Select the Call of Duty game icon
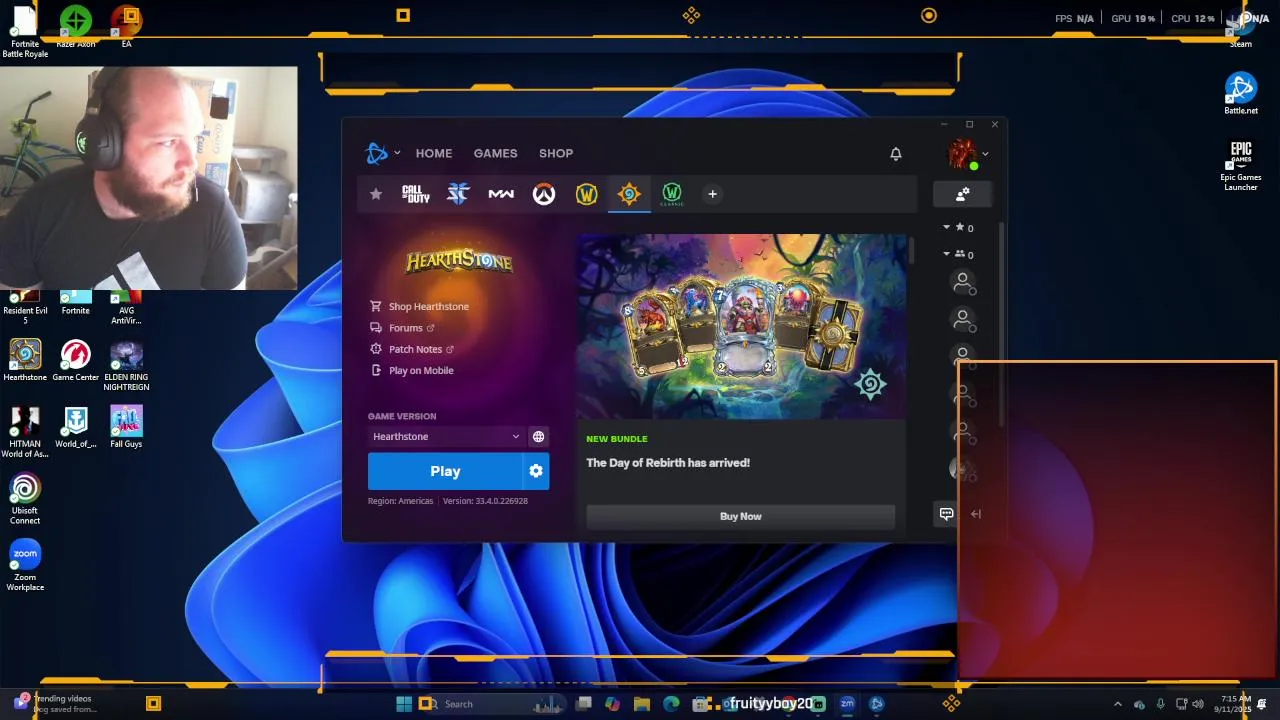Screen dimensions: 1280x720 pos(416,194)
